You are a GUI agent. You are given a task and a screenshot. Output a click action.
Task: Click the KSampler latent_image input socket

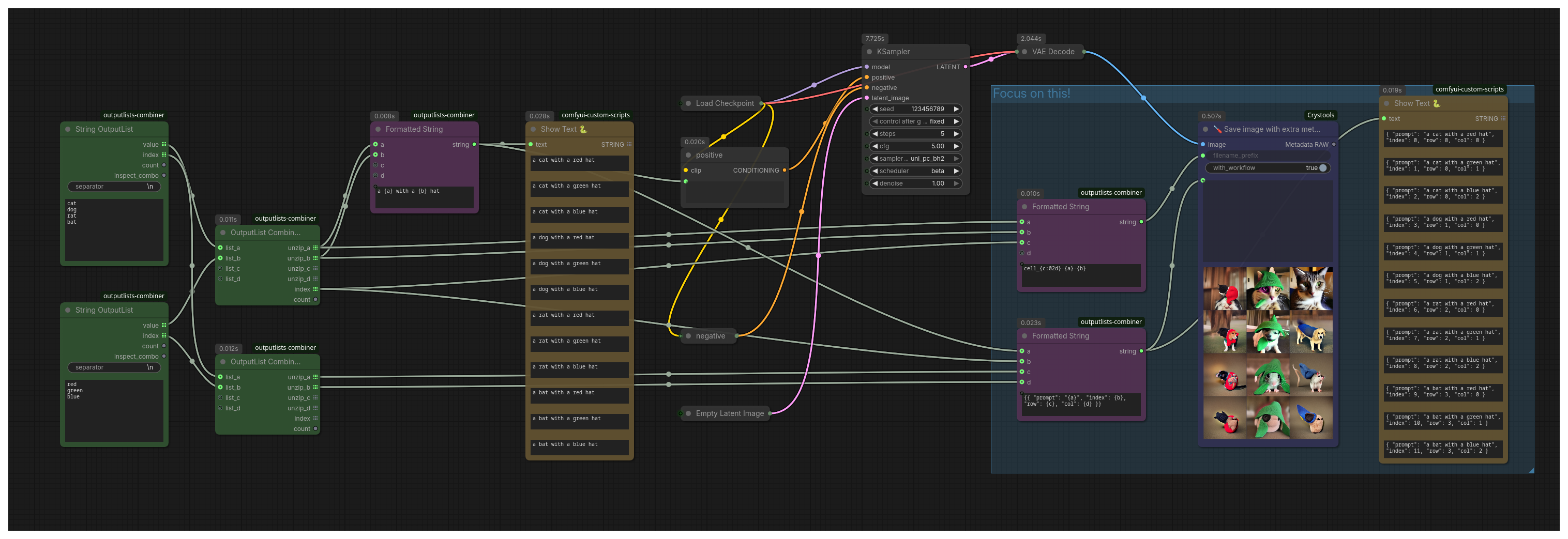[x=867, y=98]
